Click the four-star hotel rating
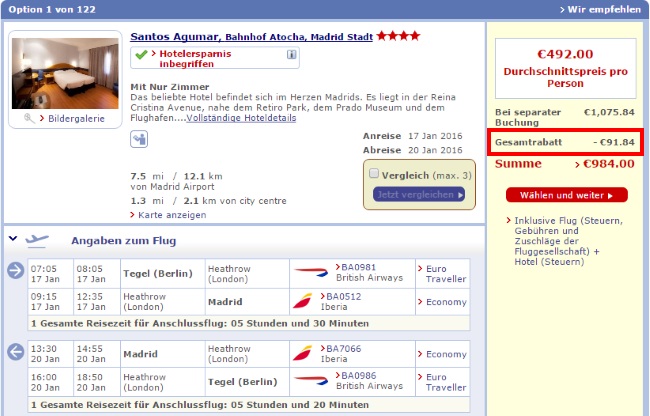This screenshot has height=416, width=650. [x=398, y=36]
